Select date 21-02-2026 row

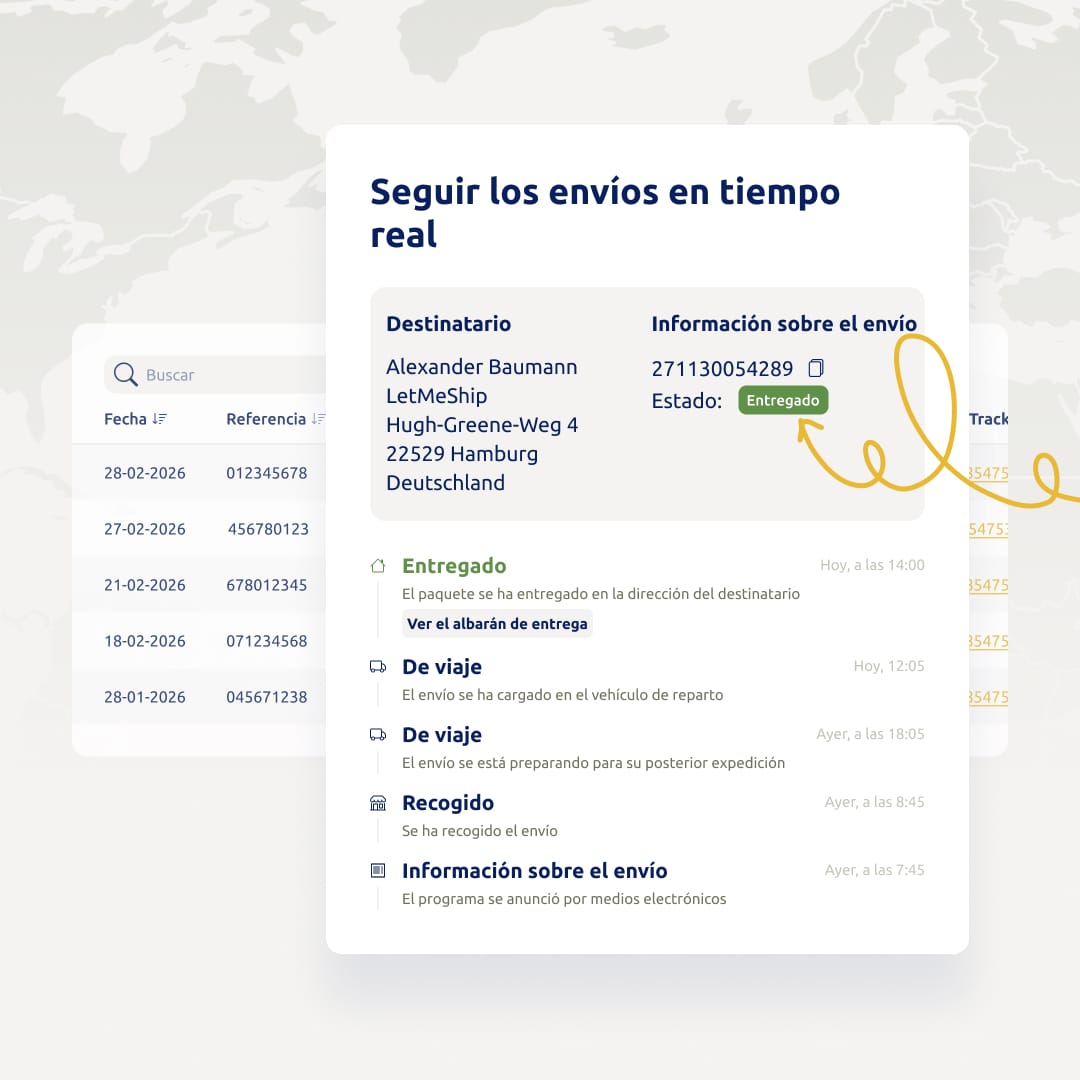point(145,585)
